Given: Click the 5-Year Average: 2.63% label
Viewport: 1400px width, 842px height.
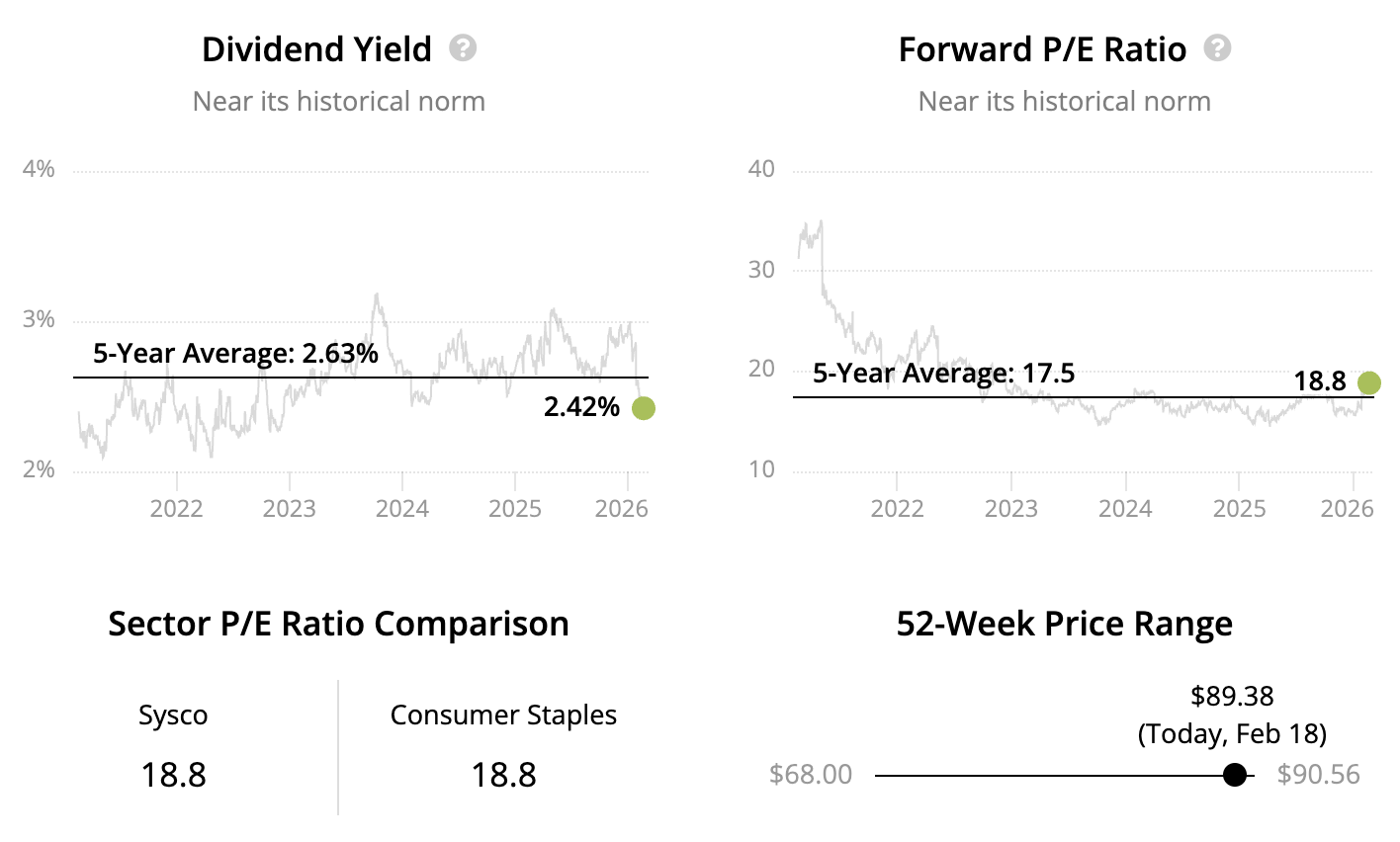Looking at the screenshot, I should (235, 354).
